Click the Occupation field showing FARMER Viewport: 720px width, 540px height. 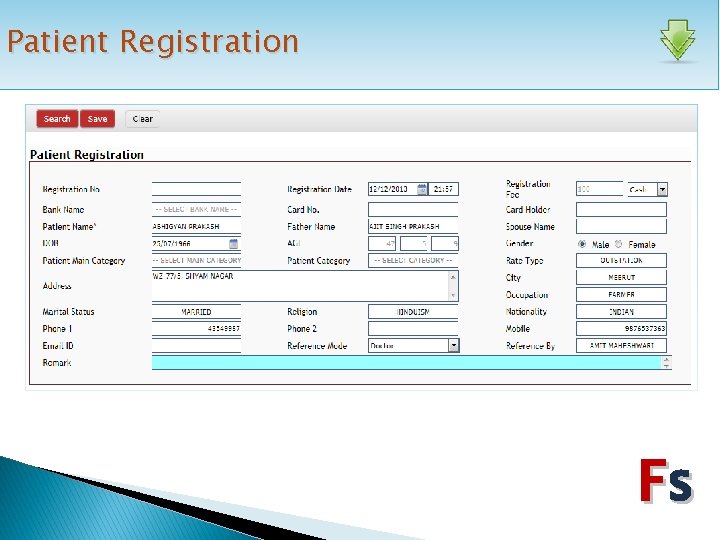pos(621,294)
